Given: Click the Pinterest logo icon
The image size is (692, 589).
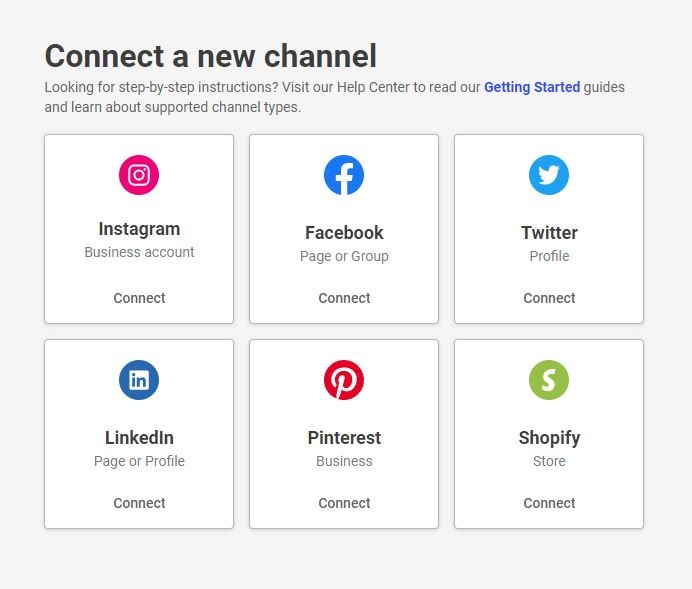Looking at the screenshot, I should (x=344, y=380).
